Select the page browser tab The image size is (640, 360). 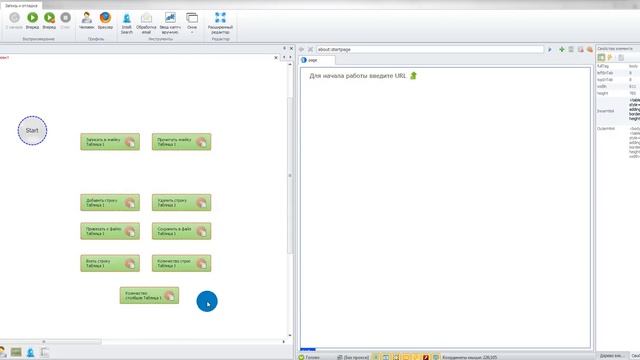point(318,60)
